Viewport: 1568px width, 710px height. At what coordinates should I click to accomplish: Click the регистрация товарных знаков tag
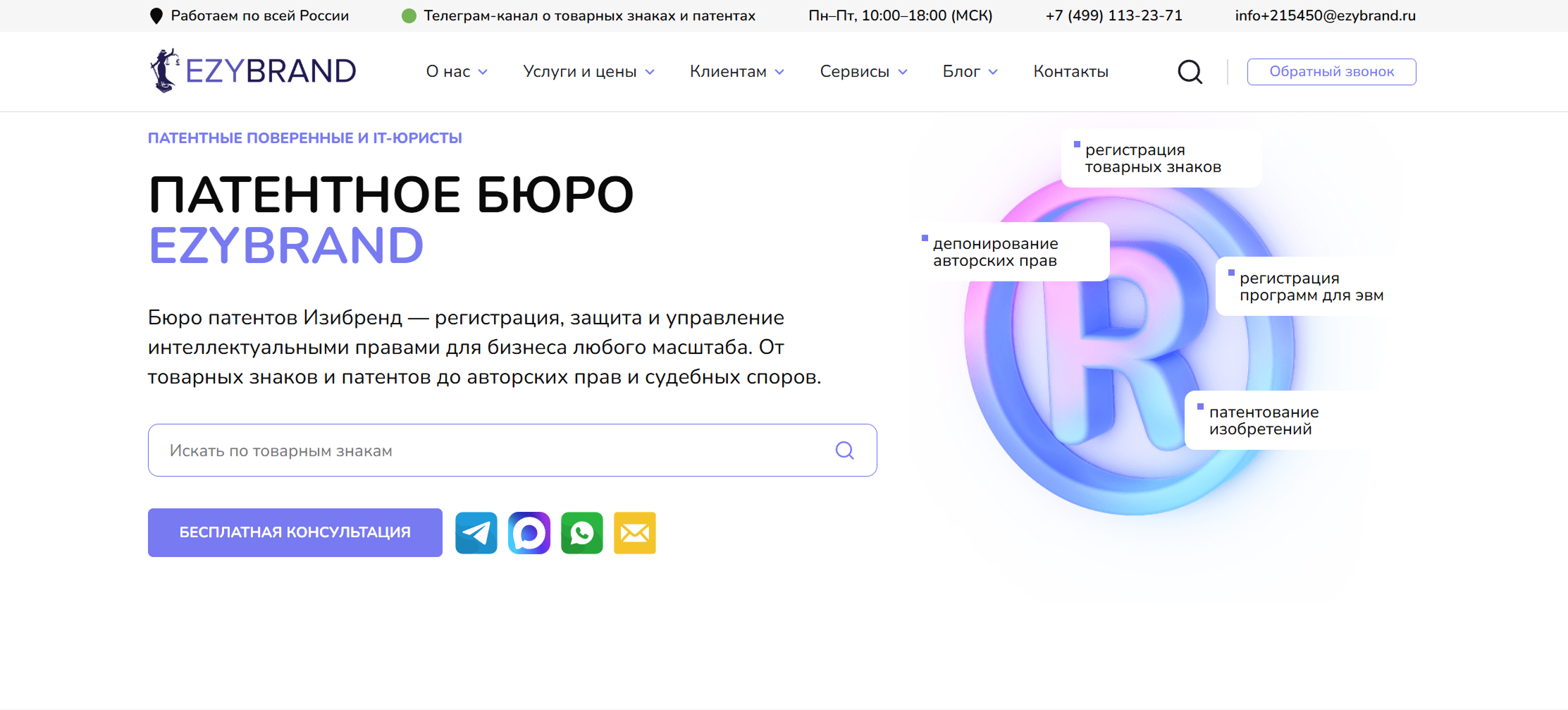click(x=1161, y=159)
